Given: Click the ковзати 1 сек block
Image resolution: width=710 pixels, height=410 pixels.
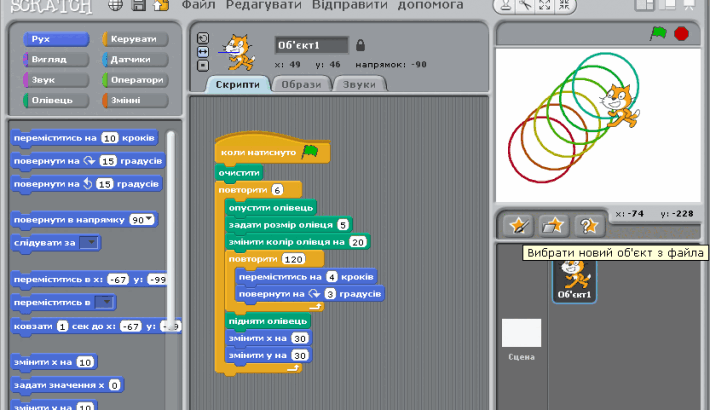Looking at the screenshot, I should [96, 326].
